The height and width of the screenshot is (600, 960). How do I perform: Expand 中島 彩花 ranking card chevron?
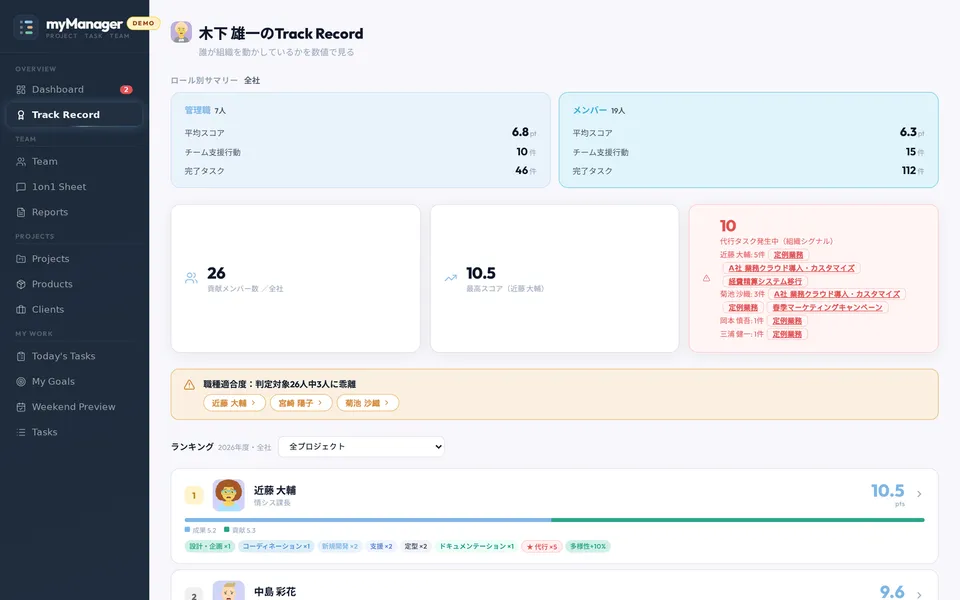pyautogui.click(x=919, y=595)
